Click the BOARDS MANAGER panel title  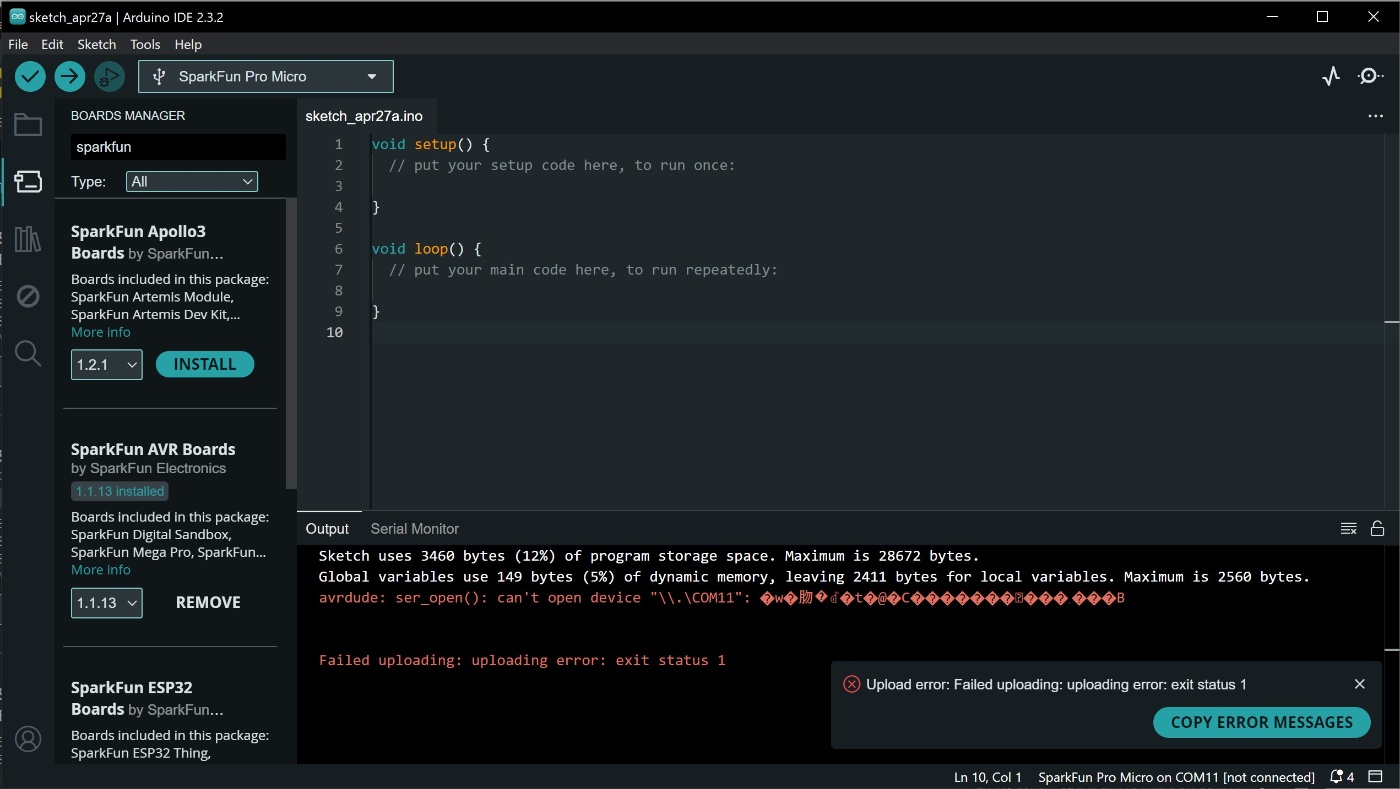pos(128,116)
